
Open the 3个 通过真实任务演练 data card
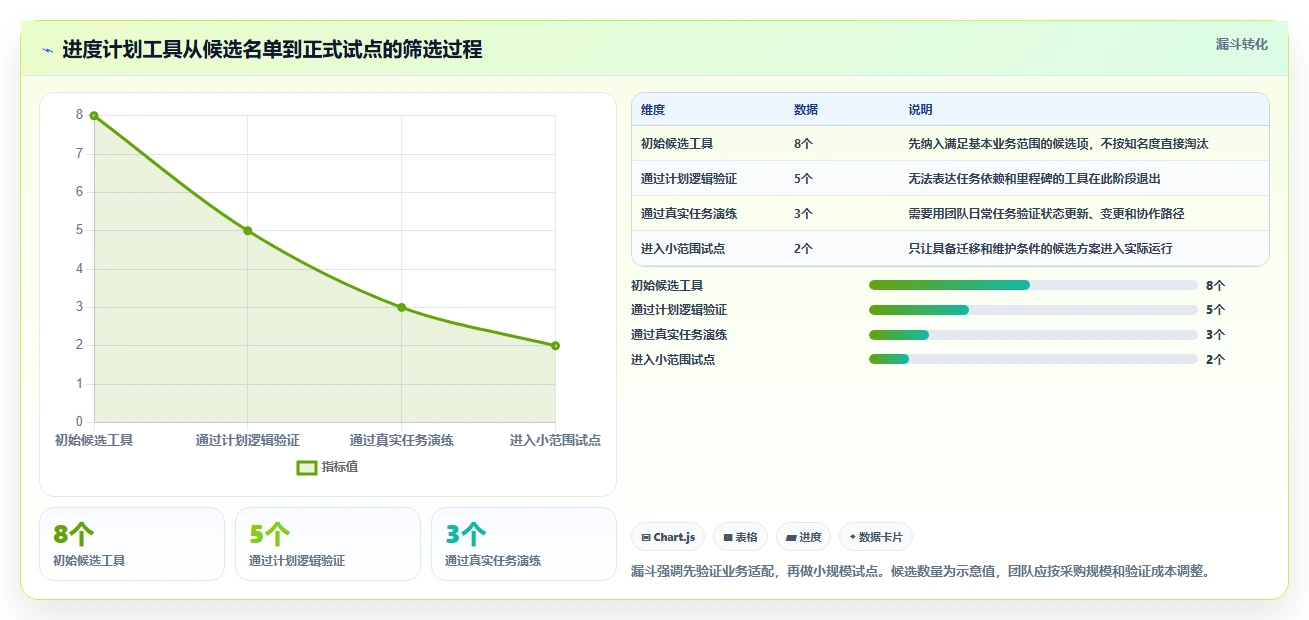click(x=524, y=544)
